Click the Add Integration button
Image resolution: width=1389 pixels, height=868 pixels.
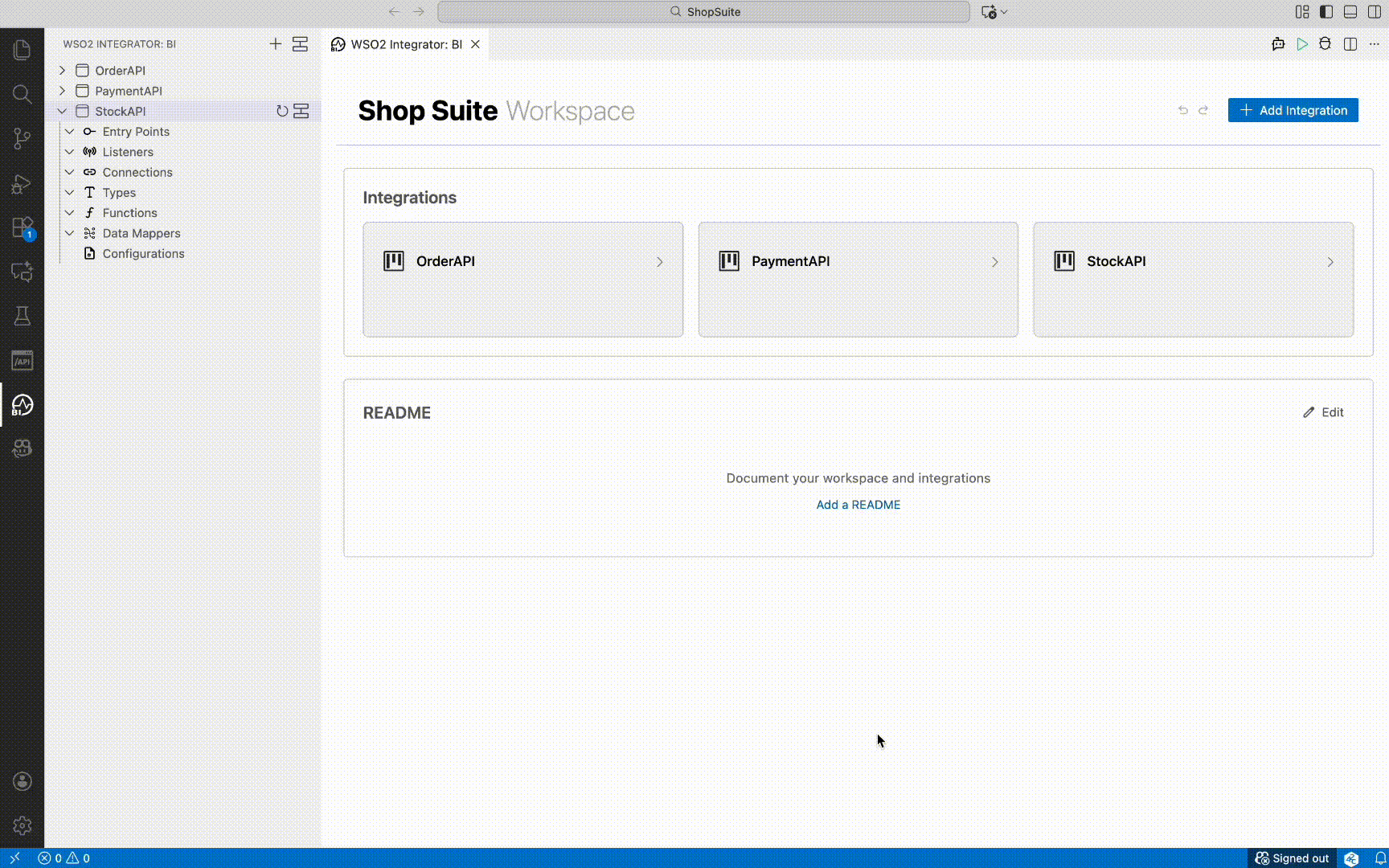click(1293, 110)
